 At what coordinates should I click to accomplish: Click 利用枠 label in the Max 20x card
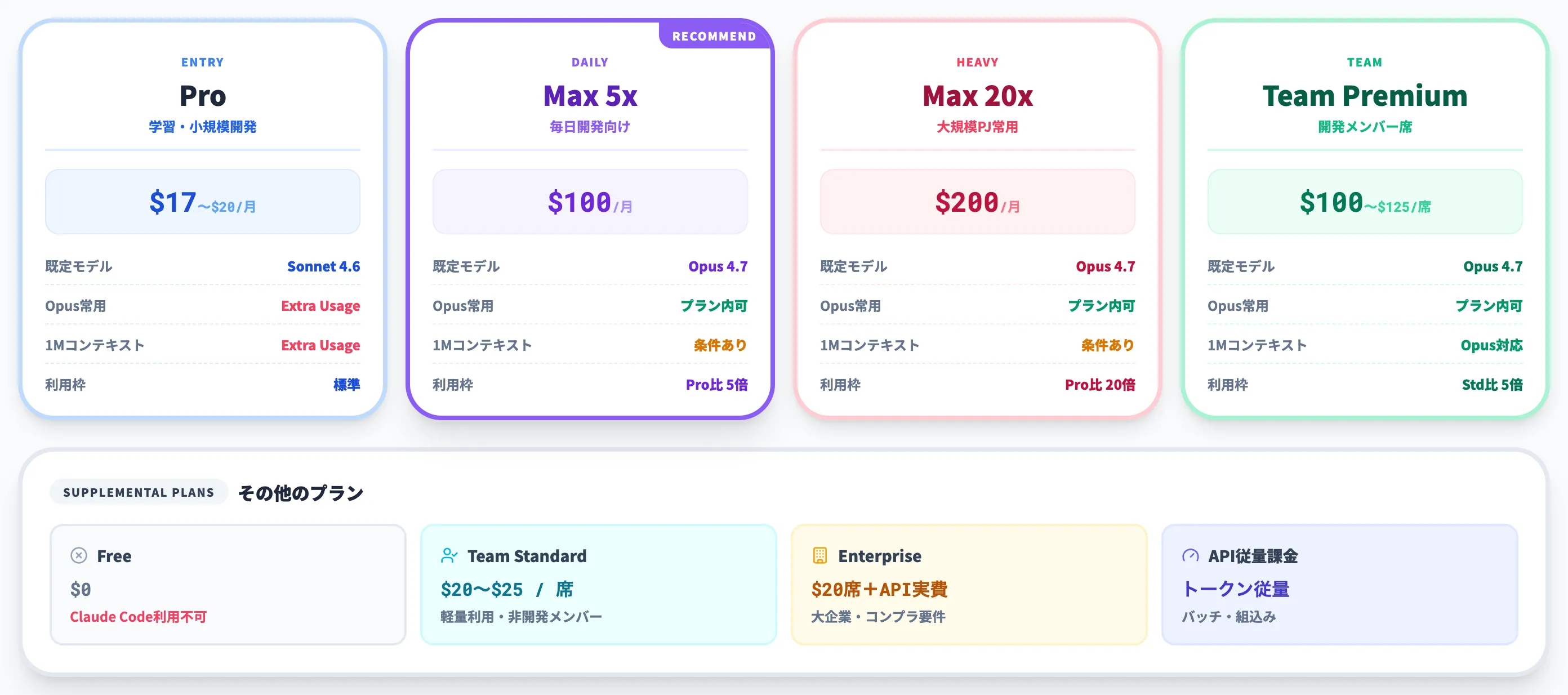[840, 385]
